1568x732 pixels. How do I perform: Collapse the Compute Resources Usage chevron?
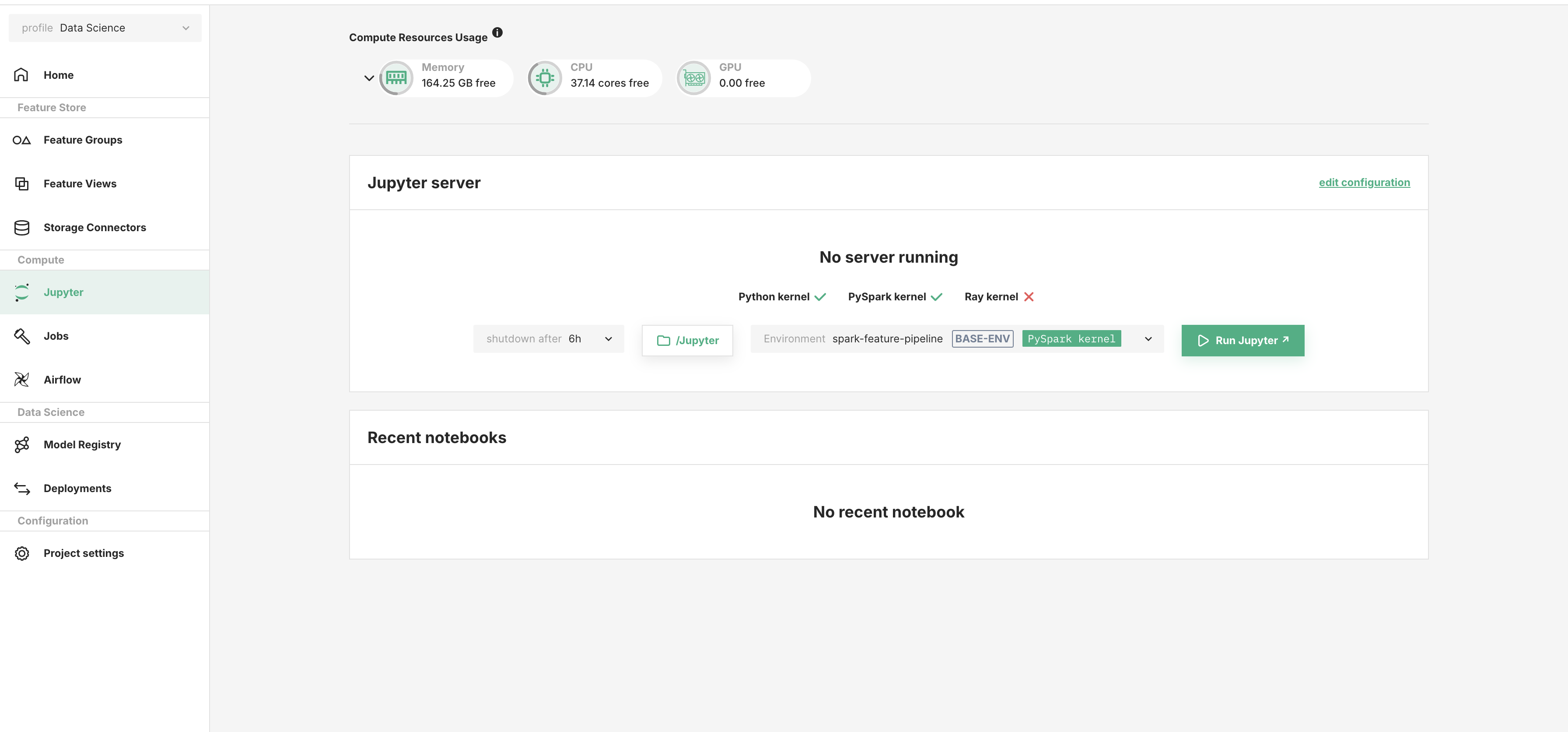[369, 78]
